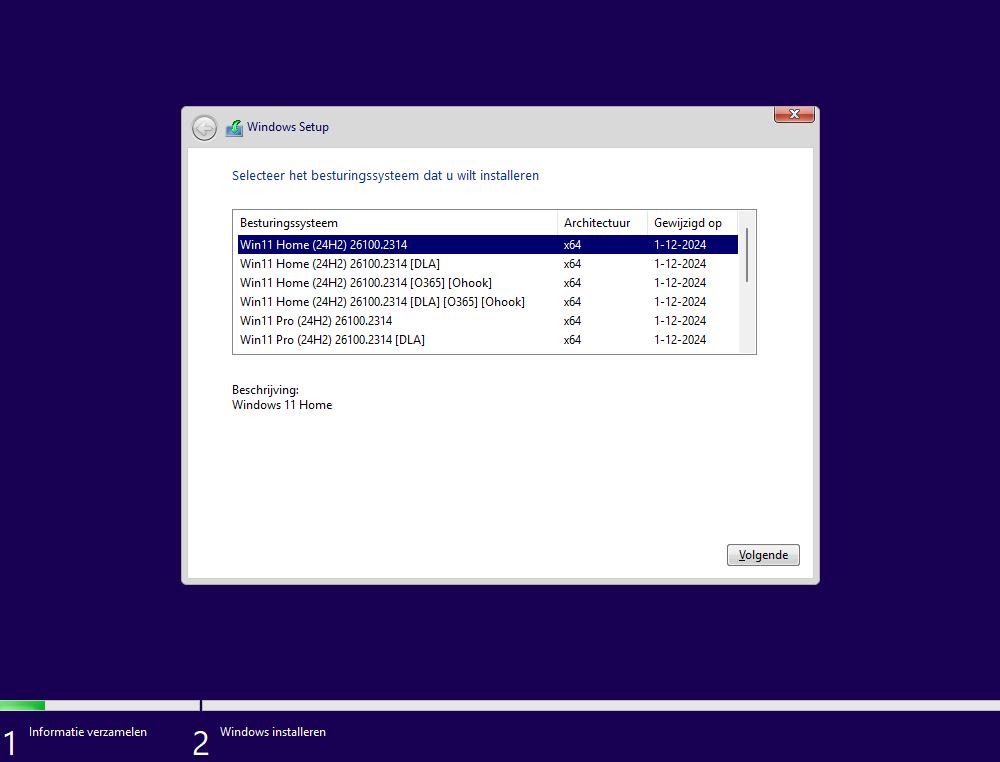This screenshot has width=1000, height=762.
Task: Click the 1-12-2024 date in the Win11 Pro [DLA] row
Action: tap(680, 340)
